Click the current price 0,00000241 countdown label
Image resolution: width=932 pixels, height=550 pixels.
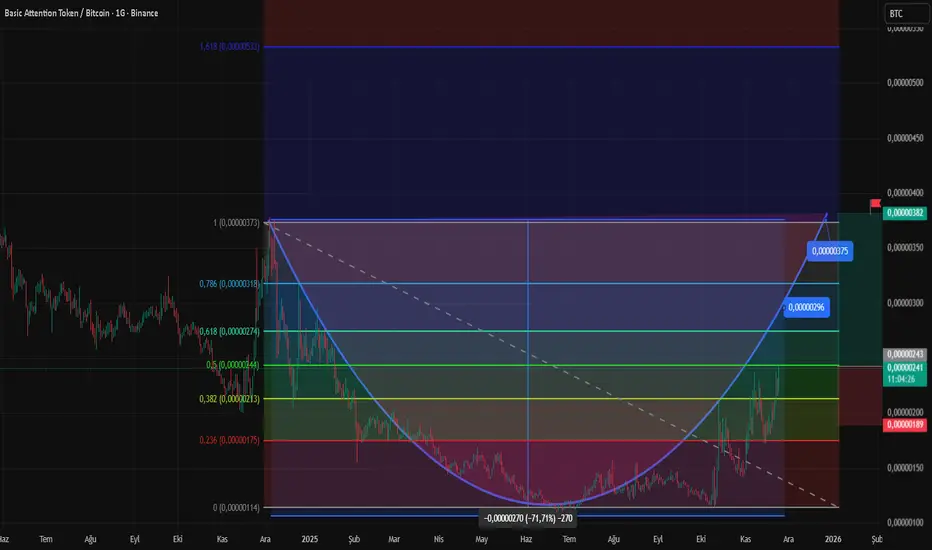[906, 373]
